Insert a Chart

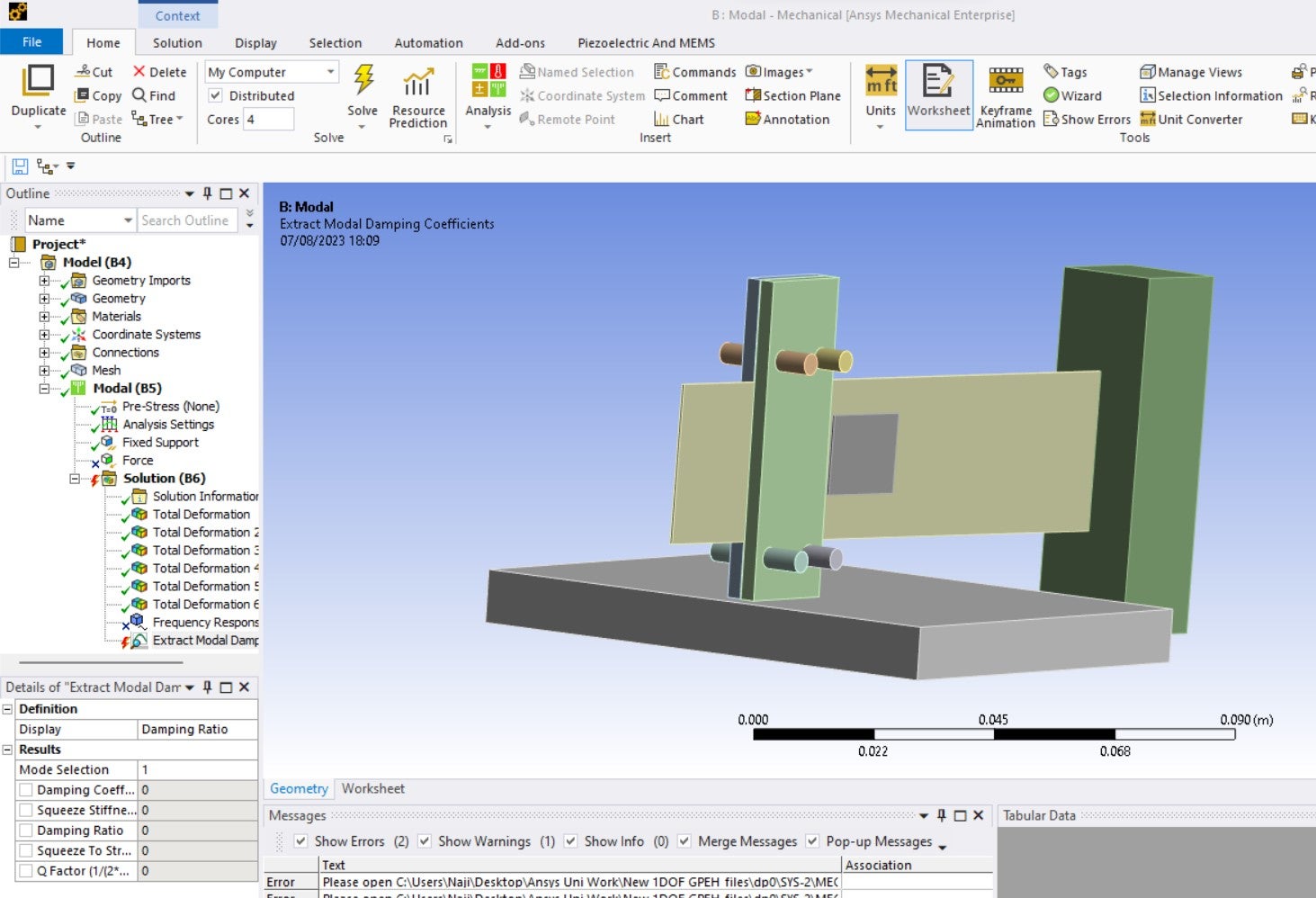point(679,119)
